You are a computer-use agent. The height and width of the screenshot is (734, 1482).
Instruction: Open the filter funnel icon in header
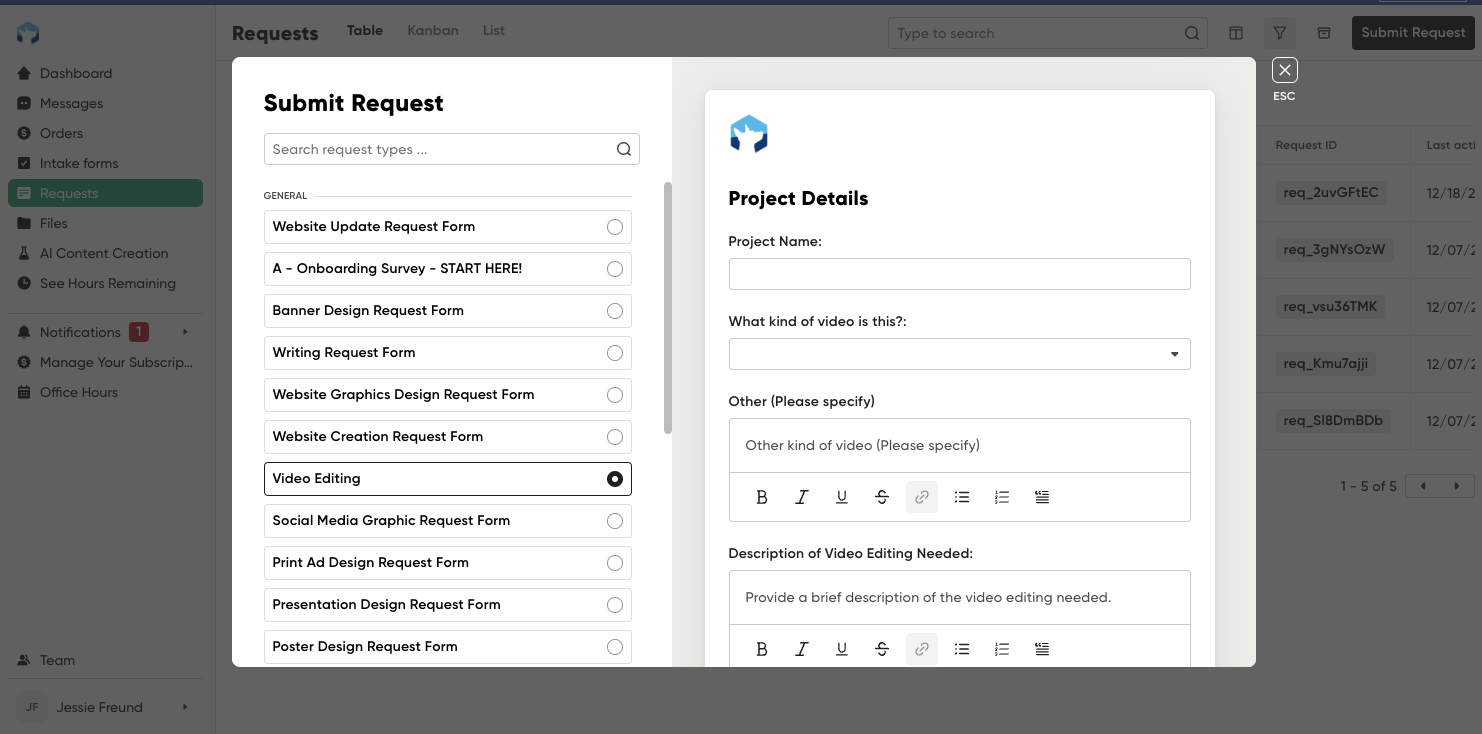point(1280,33)
